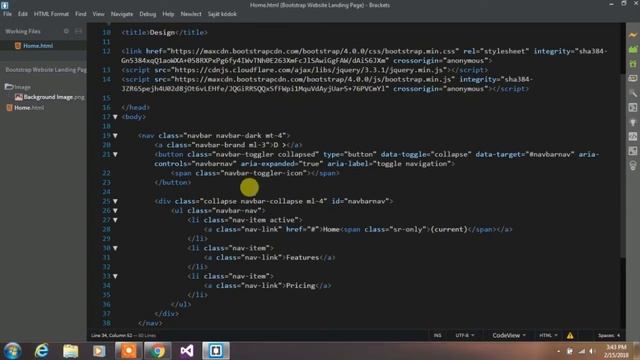
Task: Open the terminal panel icon
Action: [633, 107]
